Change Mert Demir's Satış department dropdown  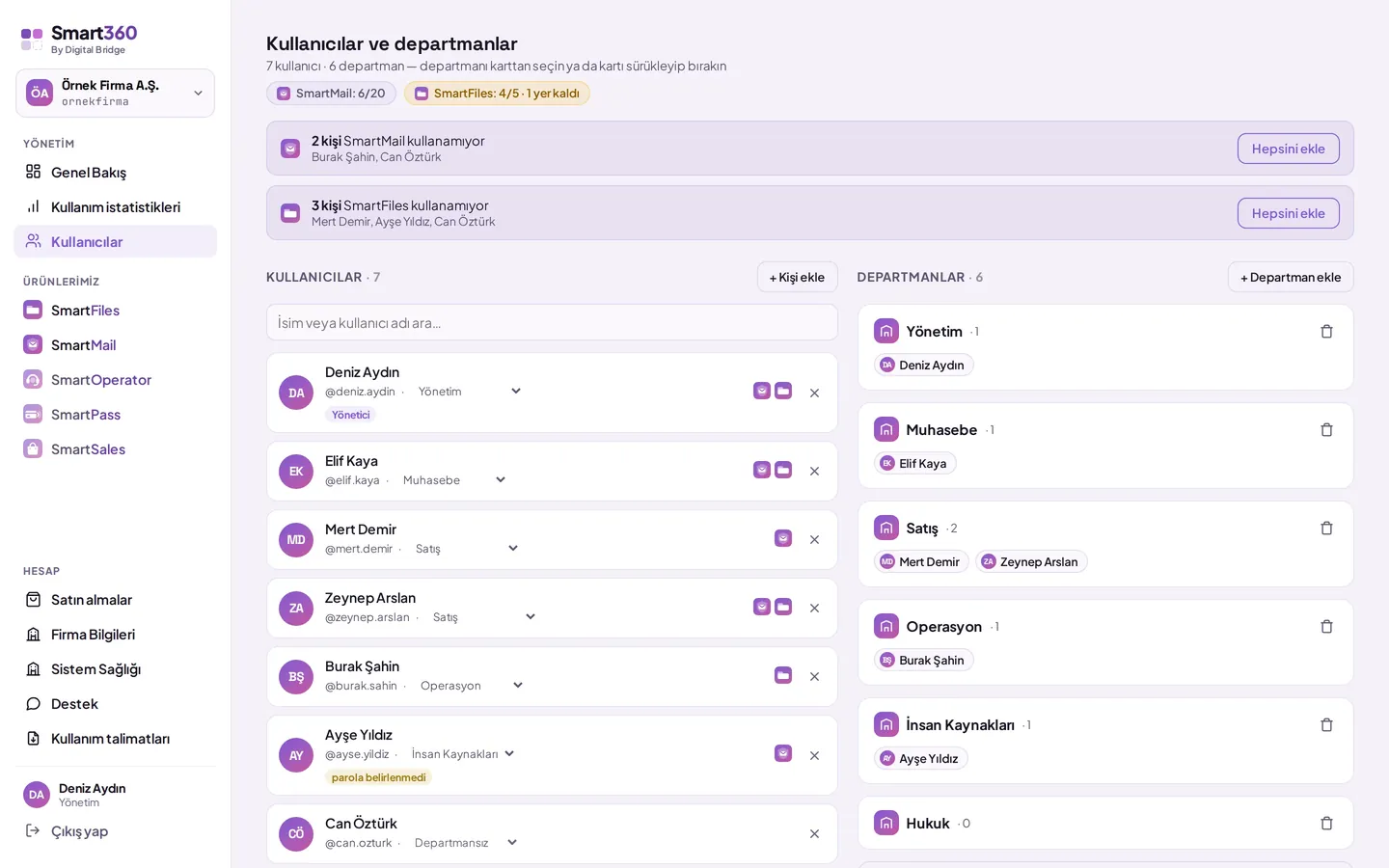[x=467, y=549]
